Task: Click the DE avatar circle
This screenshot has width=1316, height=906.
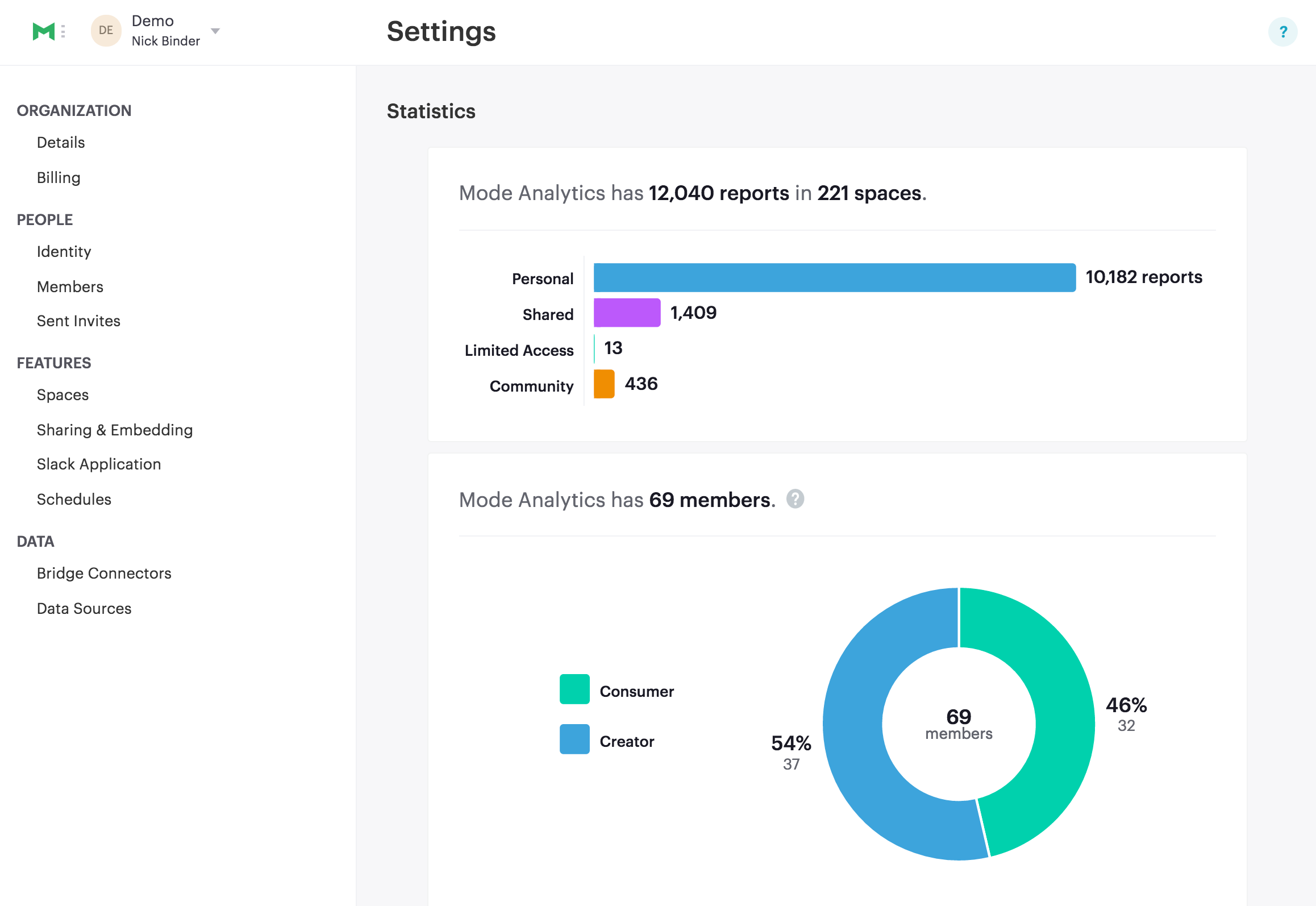Action: pos(106,31)
